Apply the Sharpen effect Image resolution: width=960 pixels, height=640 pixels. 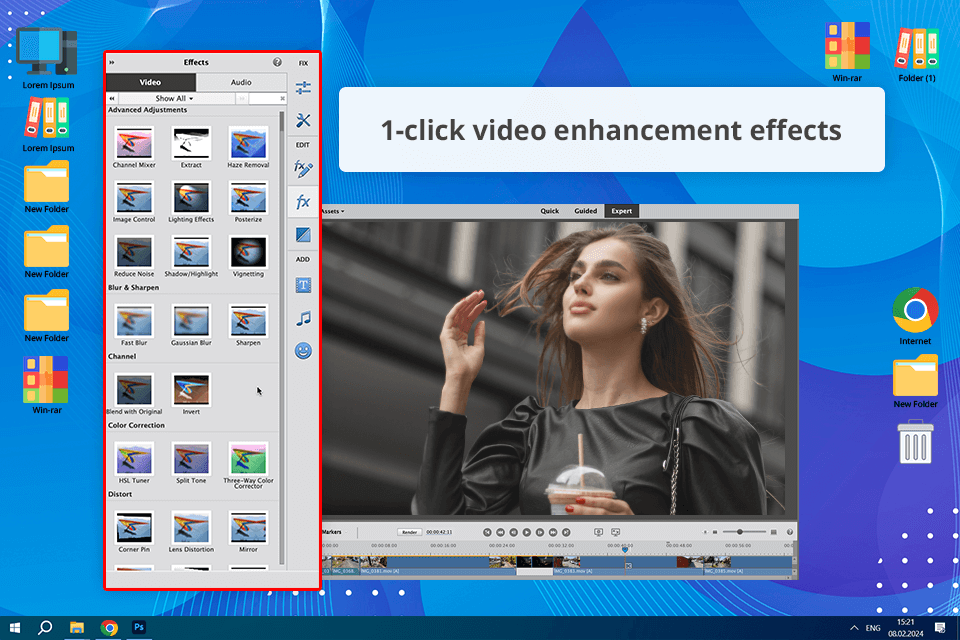[x=248, y=325]
